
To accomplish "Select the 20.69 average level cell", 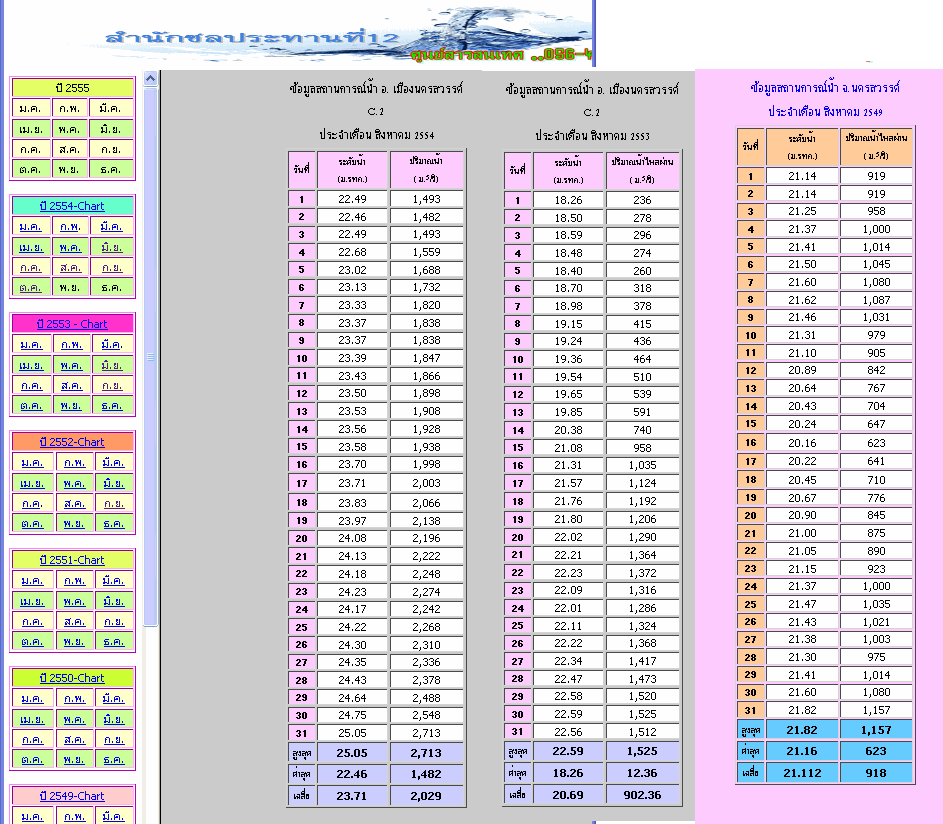I will pos(568,795).
